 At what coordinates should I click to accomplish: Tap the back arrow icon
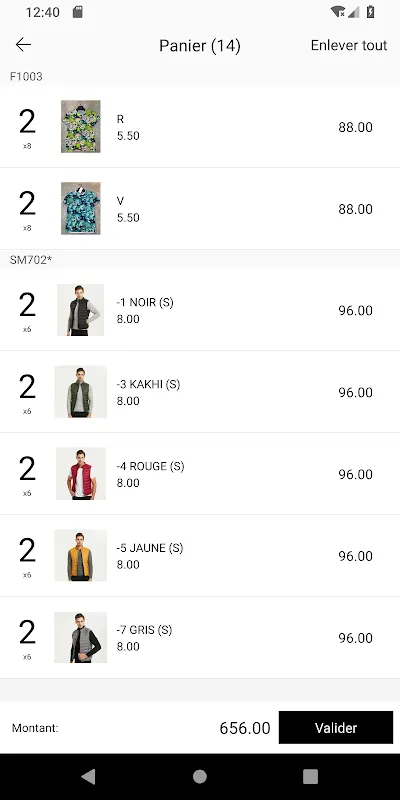[23, 45]
